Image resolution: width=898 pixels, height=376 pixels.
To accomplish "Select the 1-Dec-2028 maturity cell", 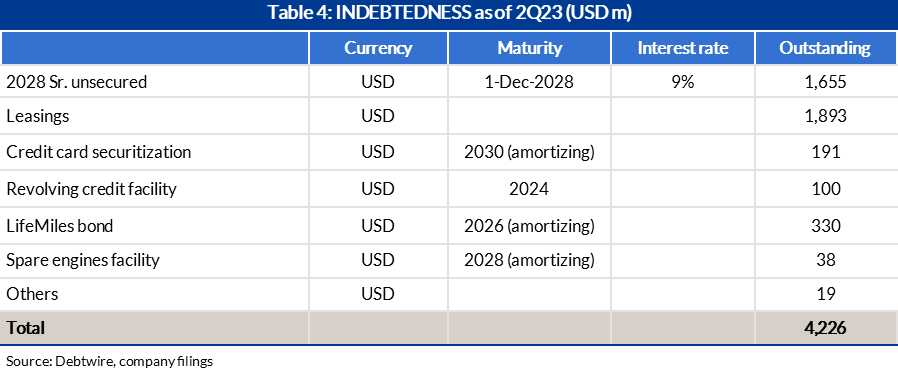I will point(529,82).
